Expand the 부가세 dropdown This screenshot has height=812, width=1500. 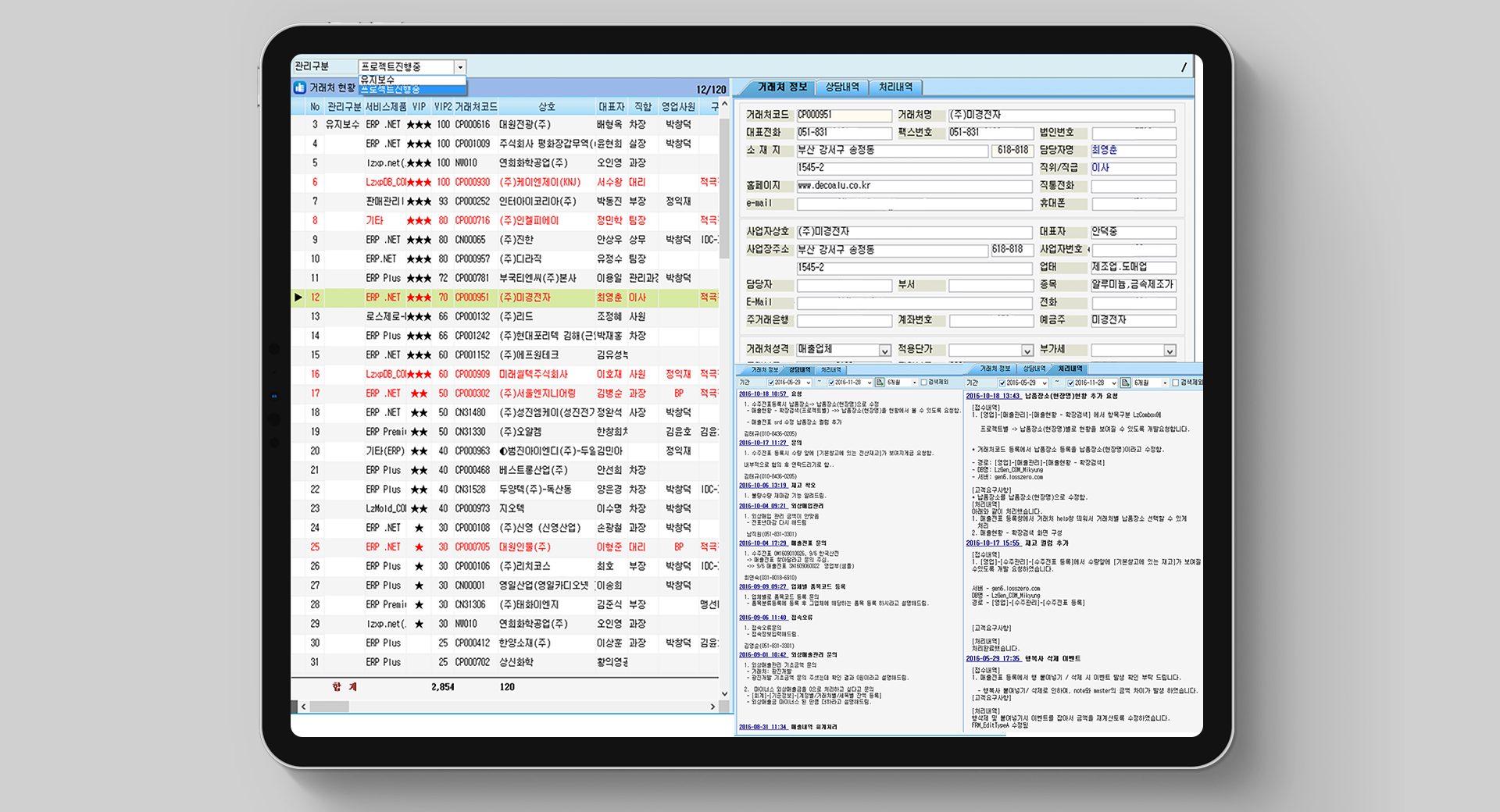pyautogui.click(x=1170, y=351)
